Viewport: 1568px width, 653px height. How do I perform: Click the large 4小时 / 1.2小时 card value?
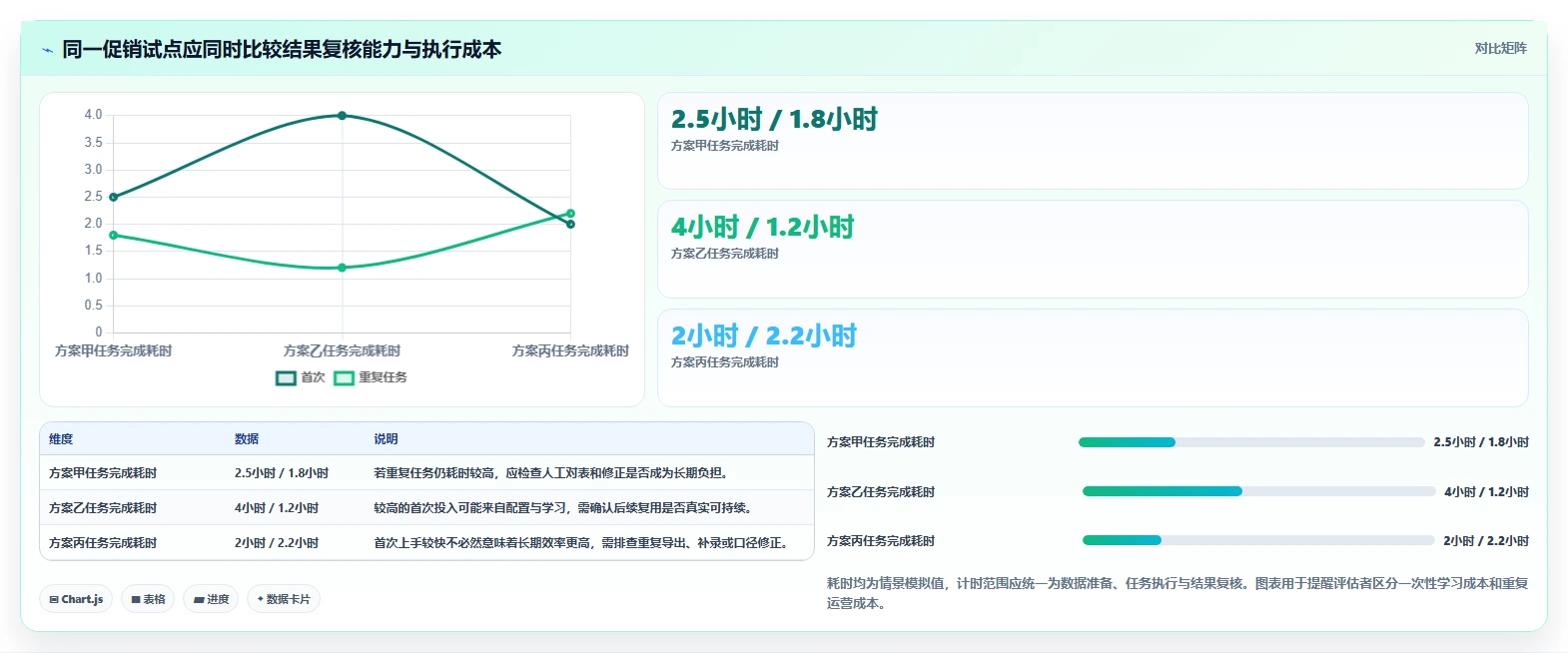pyautogui.click(x=763, y=228)
